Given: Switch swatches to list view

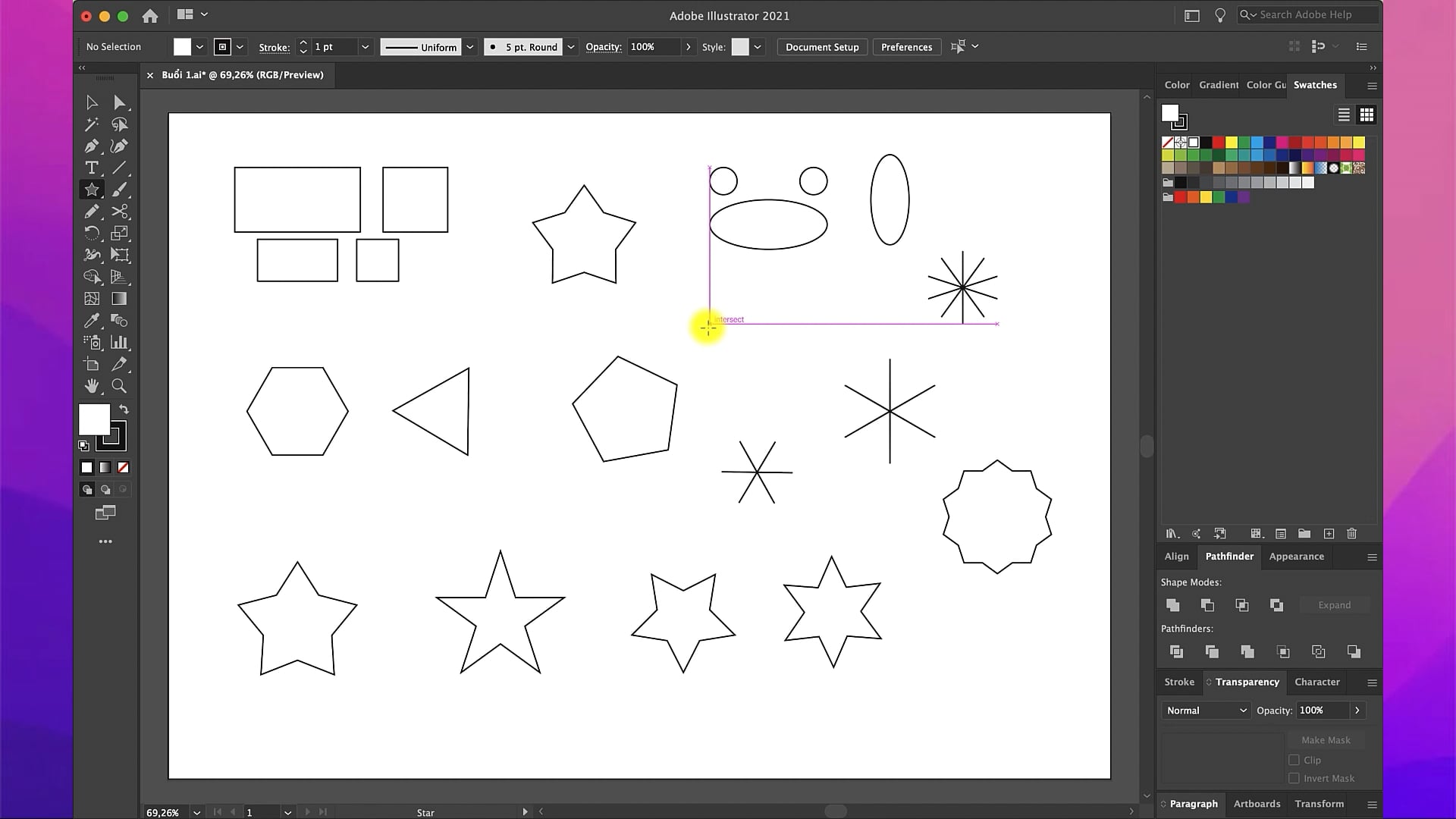Looking at the screenshot, I should pyautogui.click(x=1344, y=115).
